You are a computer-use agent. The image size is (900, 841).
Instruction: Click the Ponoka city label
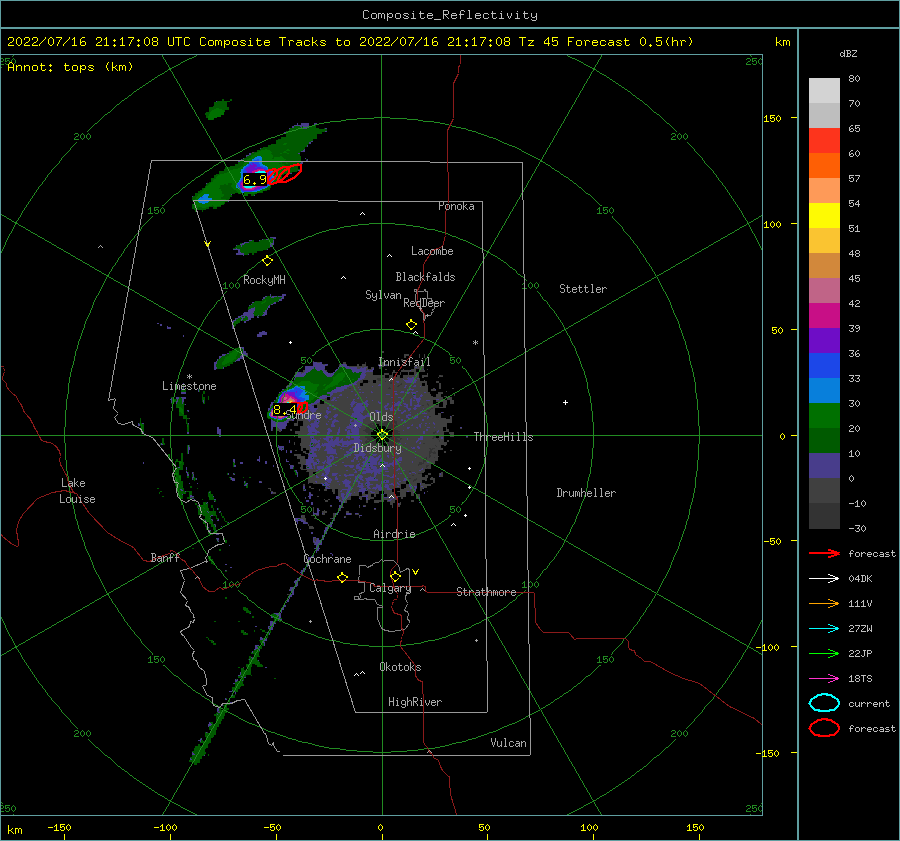tap(456, 206)
